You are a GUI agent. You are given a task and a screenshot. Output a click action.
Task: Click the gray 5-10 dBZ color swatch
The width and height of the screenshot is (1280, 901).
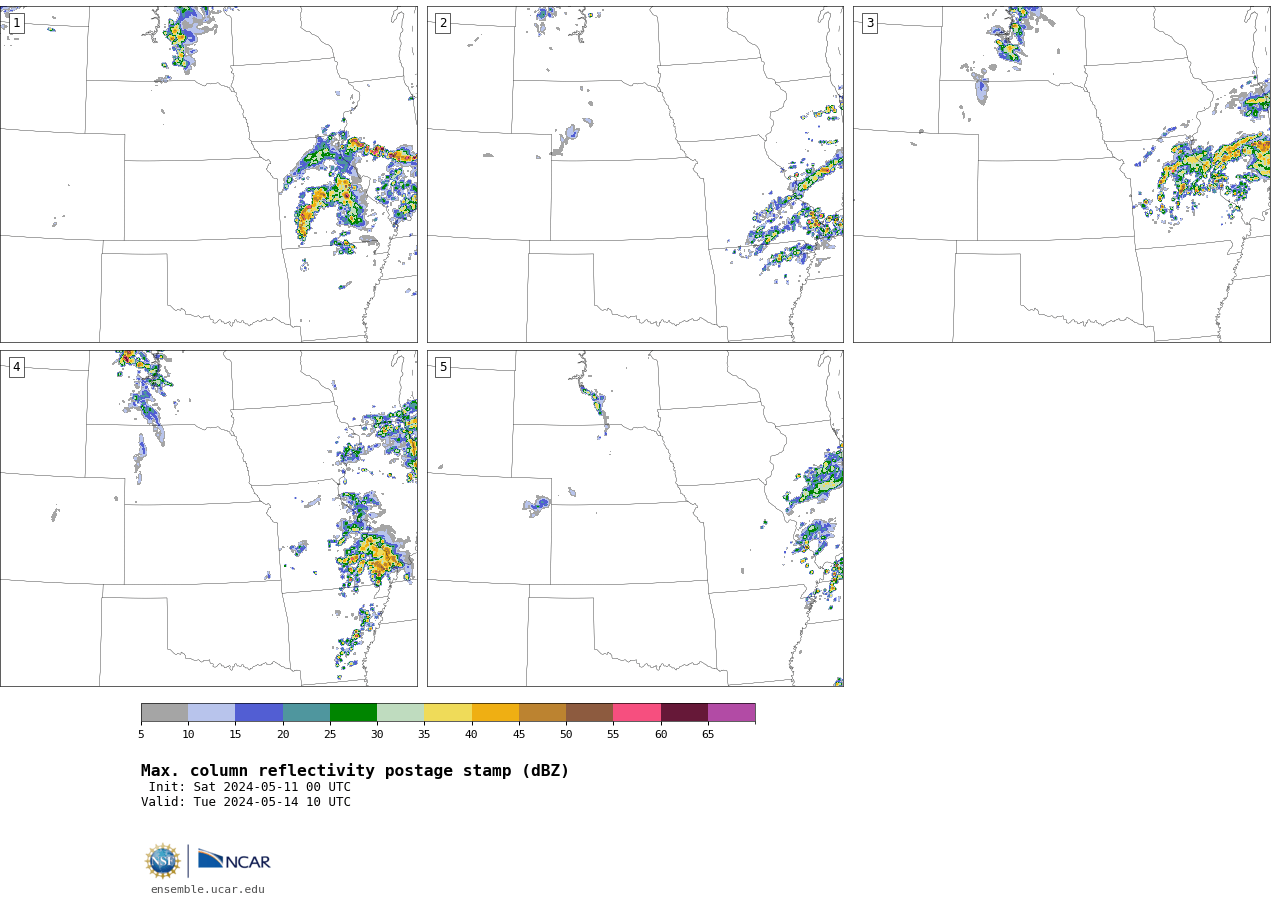(x=164, y=712)
